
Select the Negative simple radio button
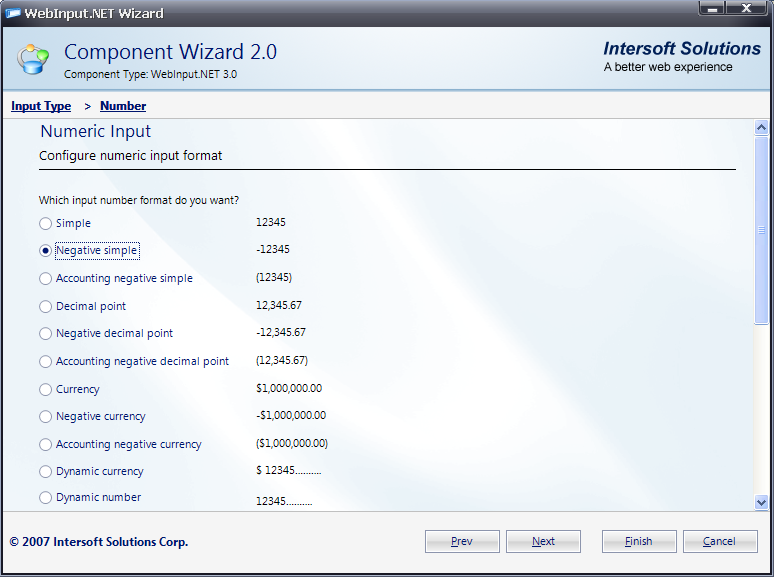pos(45,251)
